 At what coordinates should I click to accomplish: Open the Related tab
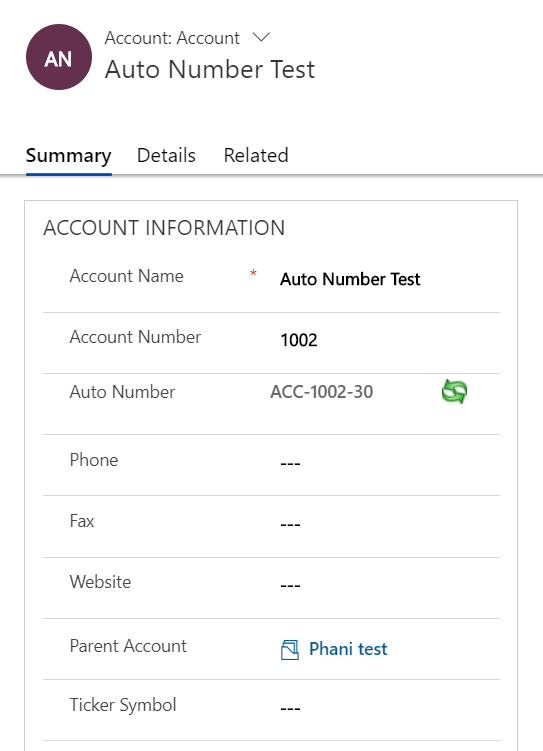(x=256, y=156)
